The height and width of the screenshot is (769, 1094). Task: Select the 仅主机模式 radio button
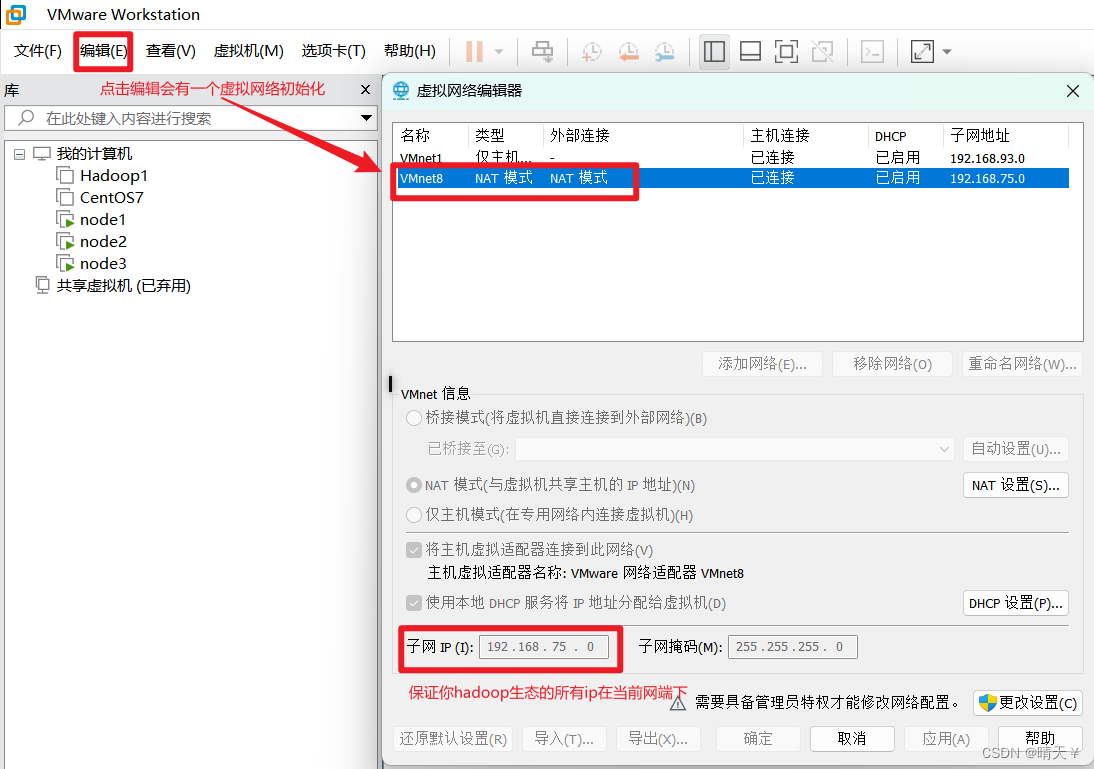414,515
